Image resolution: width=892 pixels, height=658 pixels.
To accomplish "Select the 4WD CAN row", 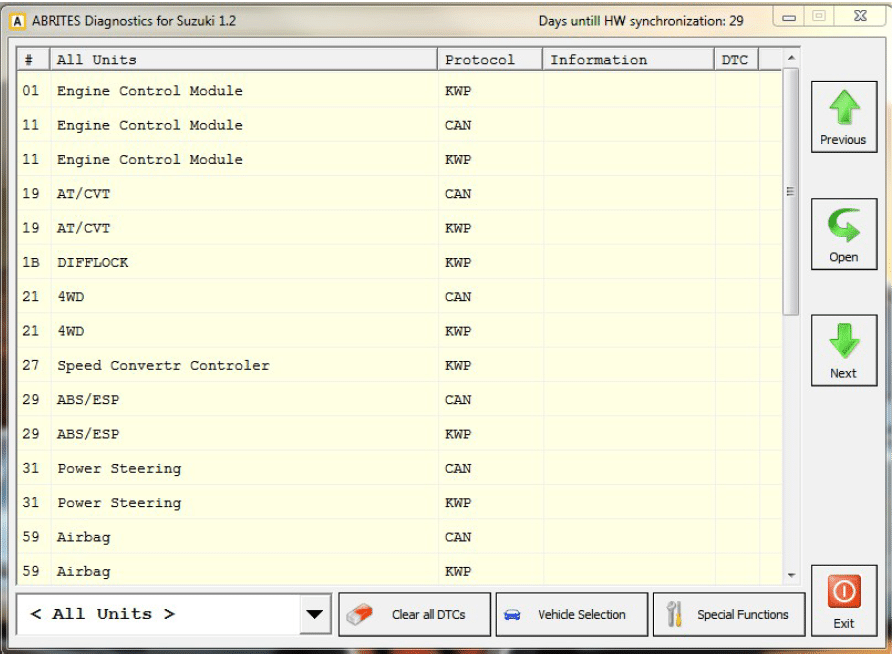I will tap(240, 297).
